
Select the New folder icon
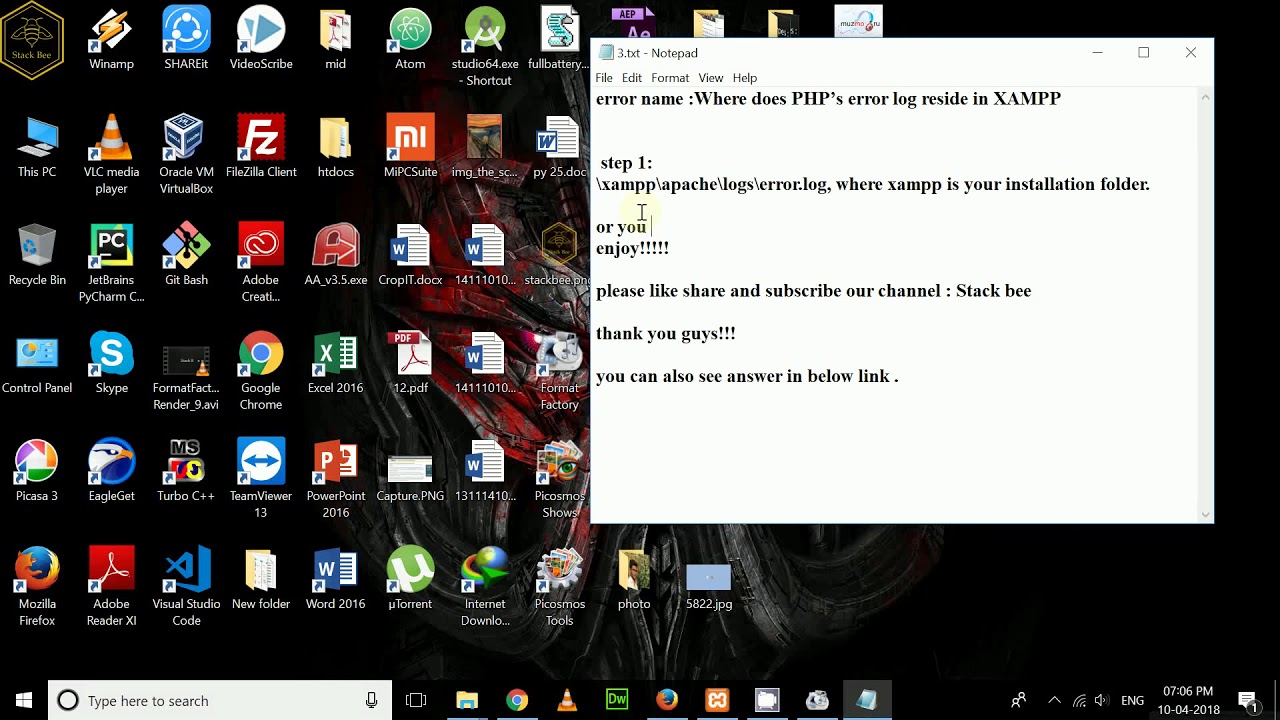click(x=261, y=579)
